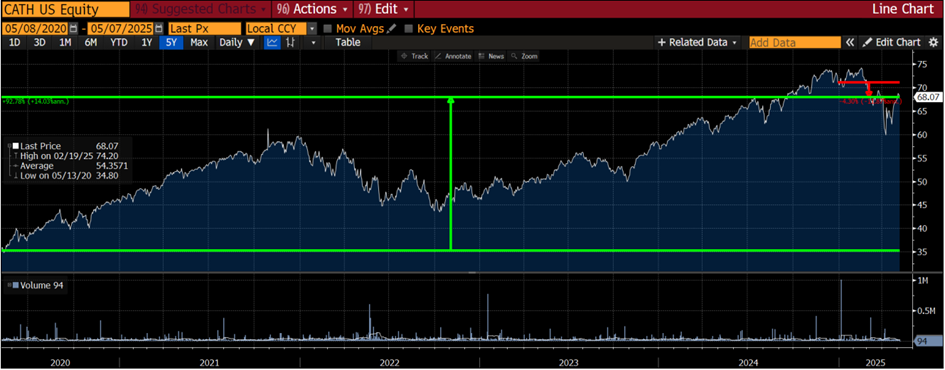Viewport: 945px width, 370px height.
Task: Open the Daily periodicity dropdown
Action: click(237, 42)
